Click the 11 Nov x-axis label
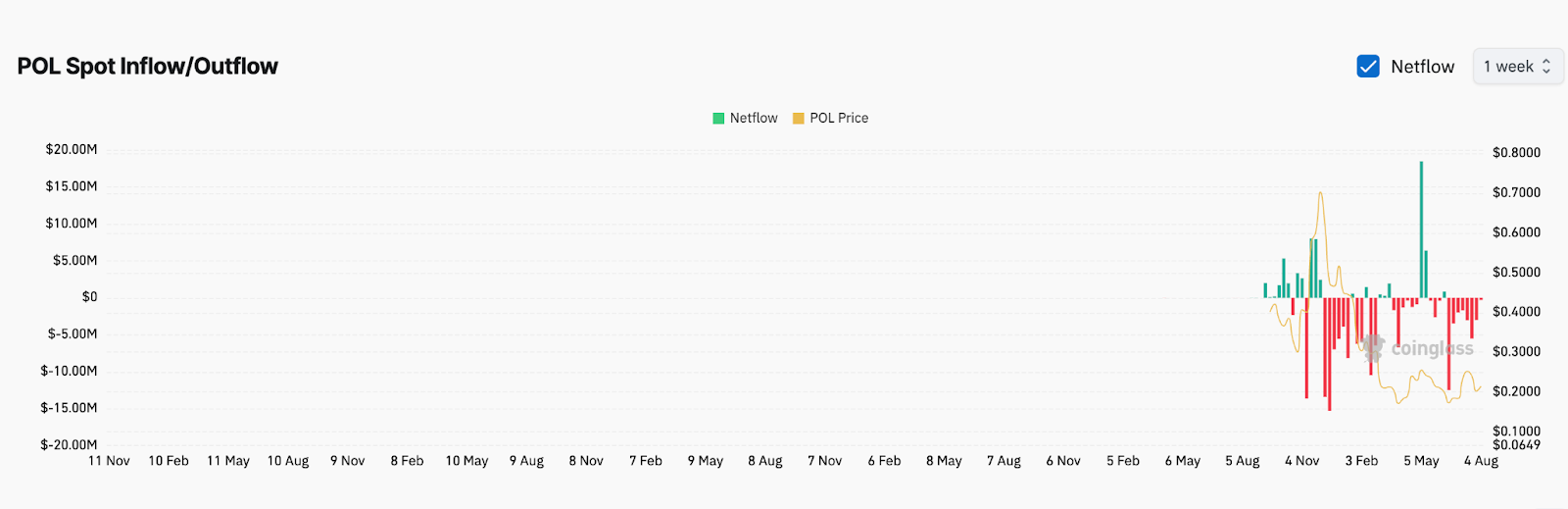 tap(109, 461)
